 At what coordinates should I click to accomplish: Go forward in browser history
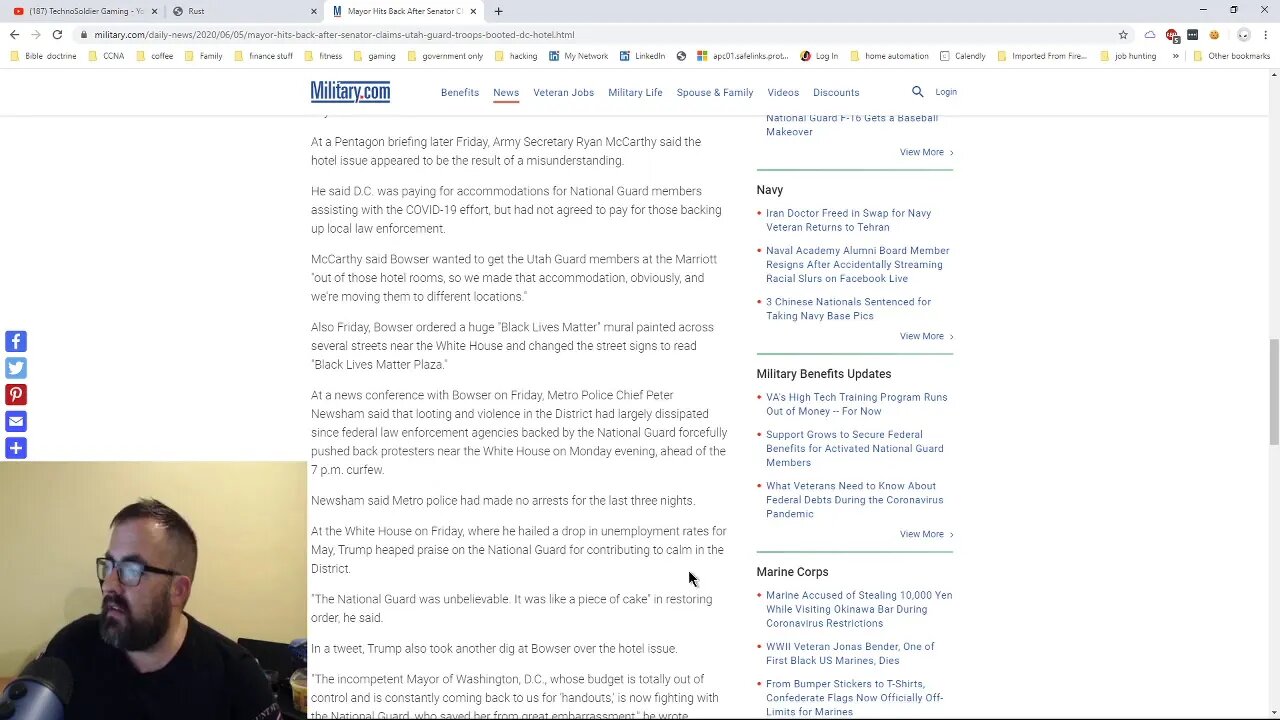coord(35,34)
